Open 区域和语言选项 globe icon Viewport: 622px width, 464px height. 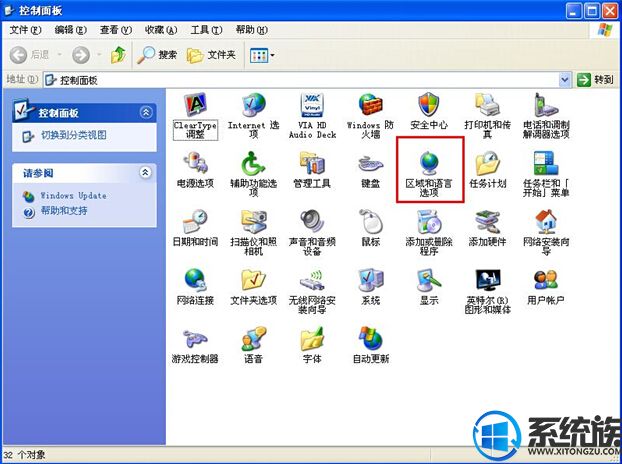[x=429, y=163]
